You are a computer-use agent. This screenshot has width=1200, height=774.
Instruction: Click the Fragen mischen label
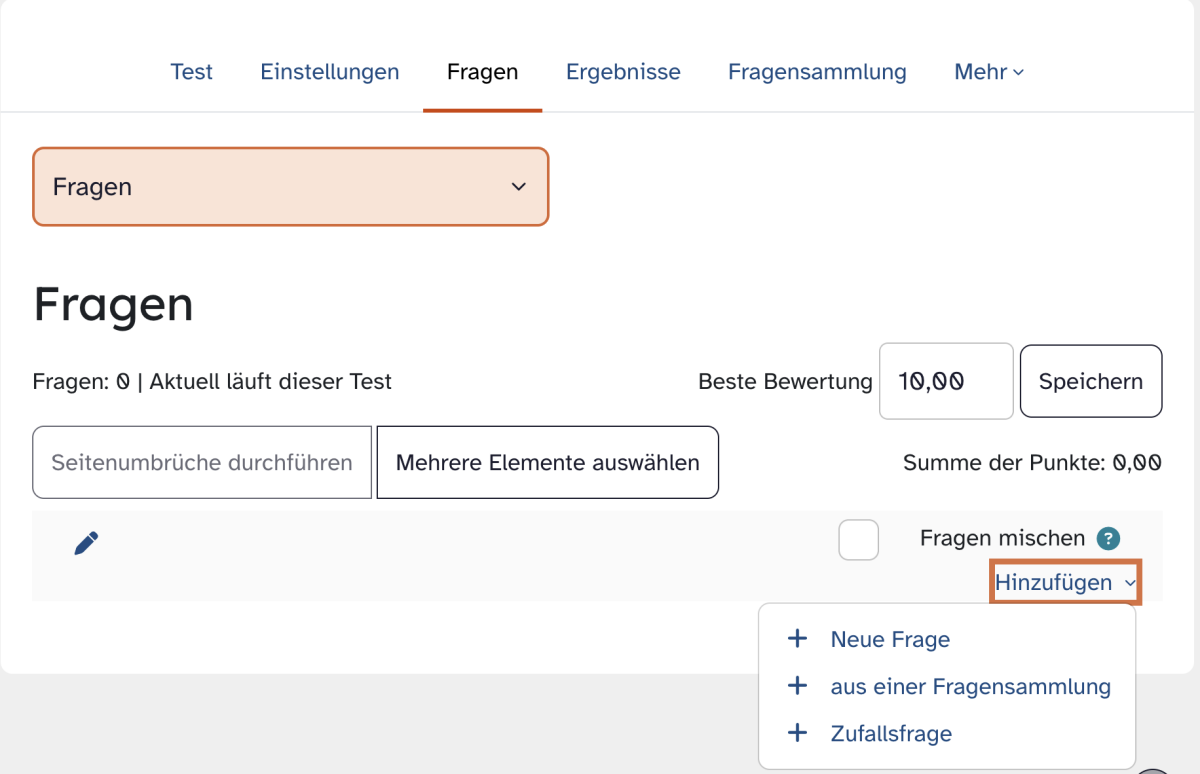click(1002, 538)
